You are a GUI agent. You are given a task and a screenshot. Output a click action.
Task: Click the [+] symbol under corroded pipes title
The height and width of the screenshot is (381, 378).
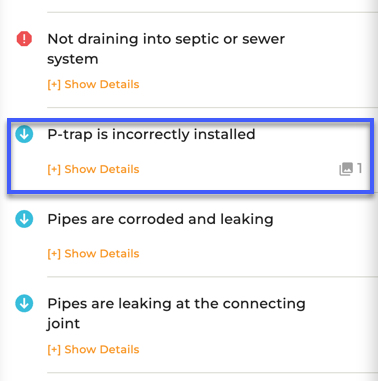click(x=54, y=254)
